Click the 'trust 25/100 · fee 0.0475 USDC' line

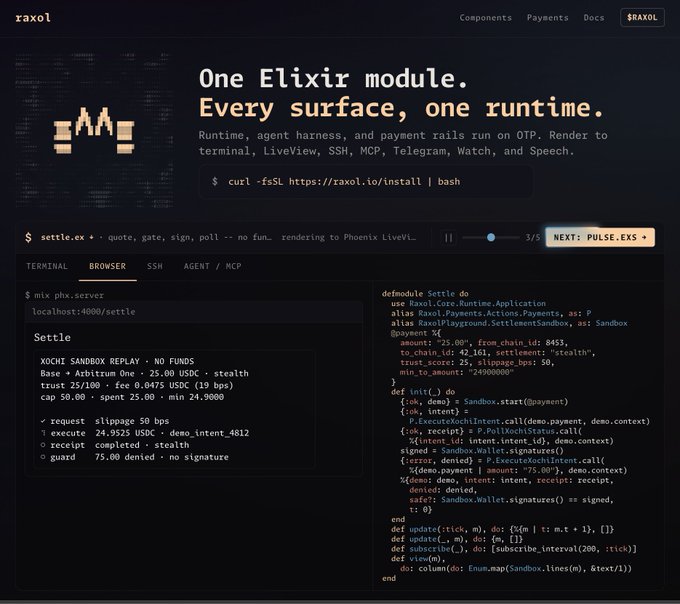pyautogui.click(x=137, y=385)
